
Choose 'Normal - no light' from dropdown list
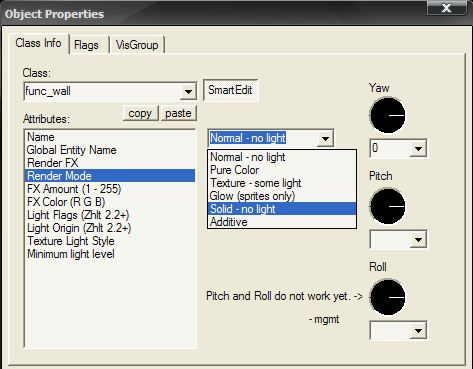[x=282, y=157]
